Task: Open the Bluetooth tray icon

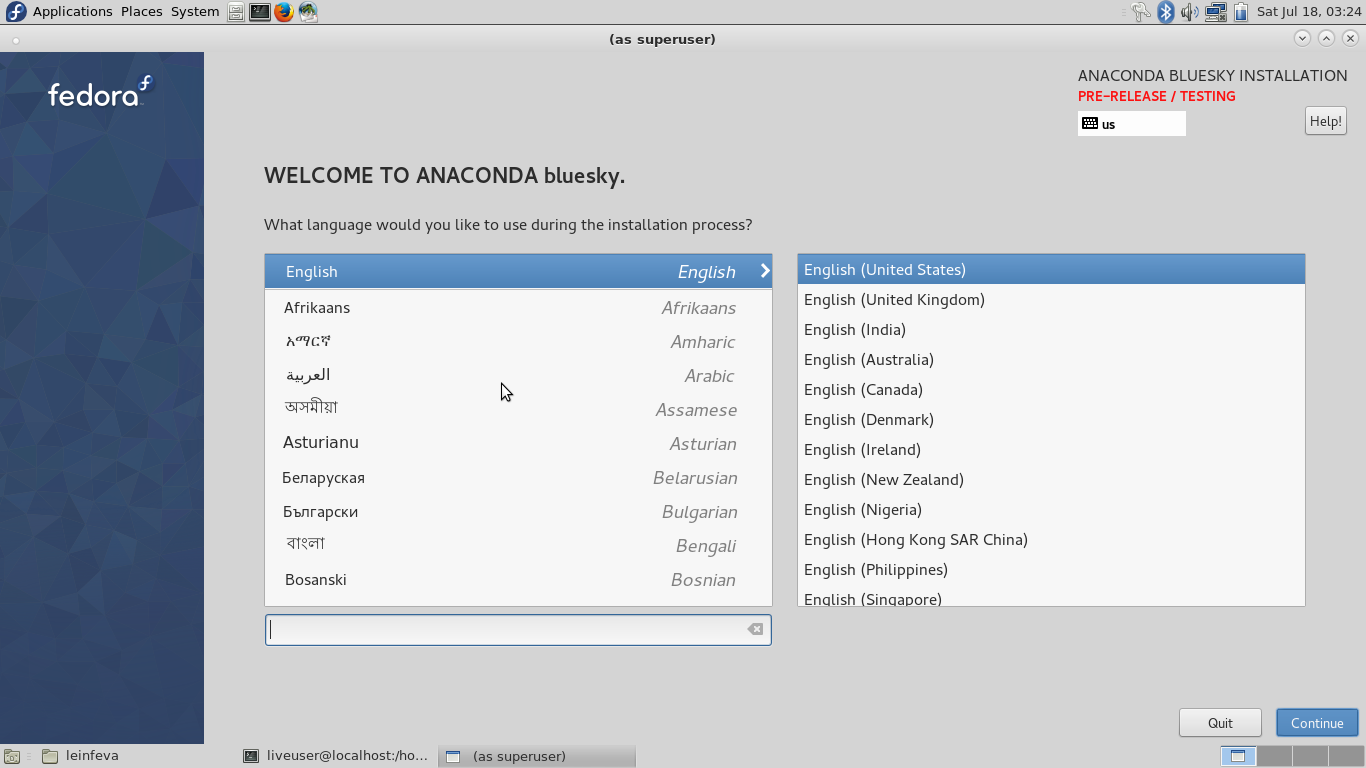Action: (1165, 12)
